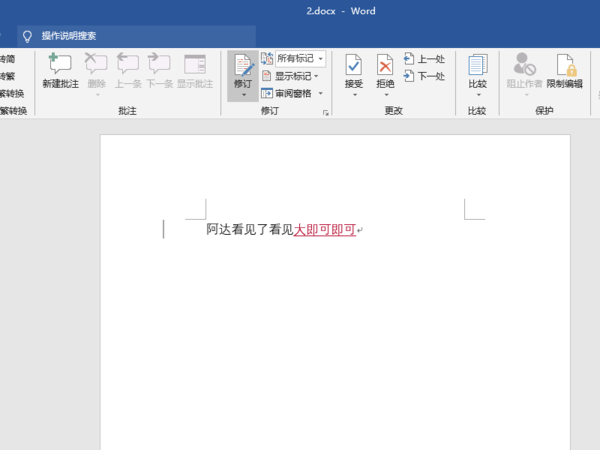Click the lightbulb icon beside search
Image resolution: width=600 pixels, height=450 pixels.
(x=28, y=35)
